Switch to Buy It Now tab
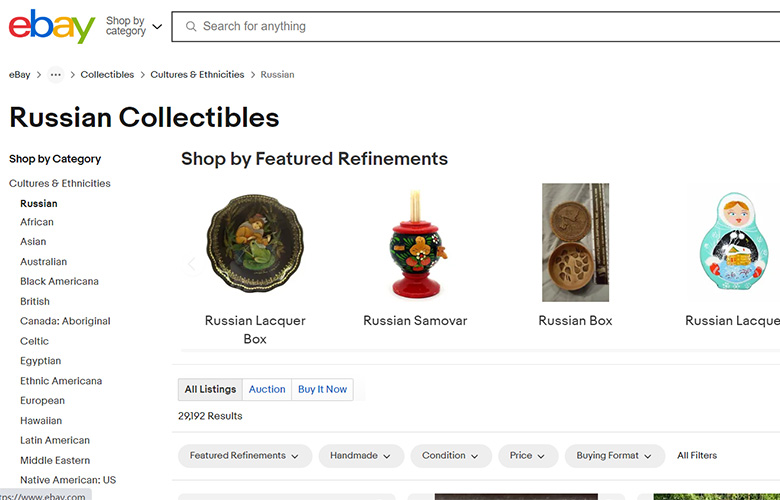780x500 pixels. coord(322,389)
